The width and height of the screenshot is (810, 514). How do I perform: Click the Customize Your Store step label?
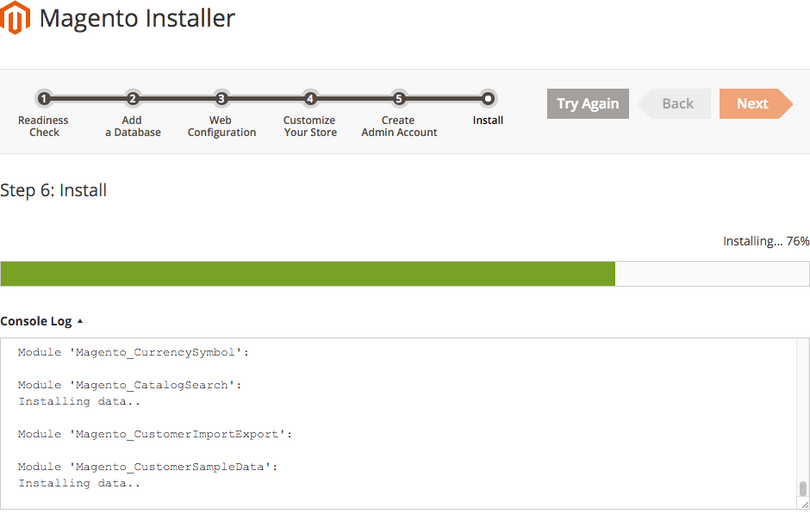click(310, 126)
